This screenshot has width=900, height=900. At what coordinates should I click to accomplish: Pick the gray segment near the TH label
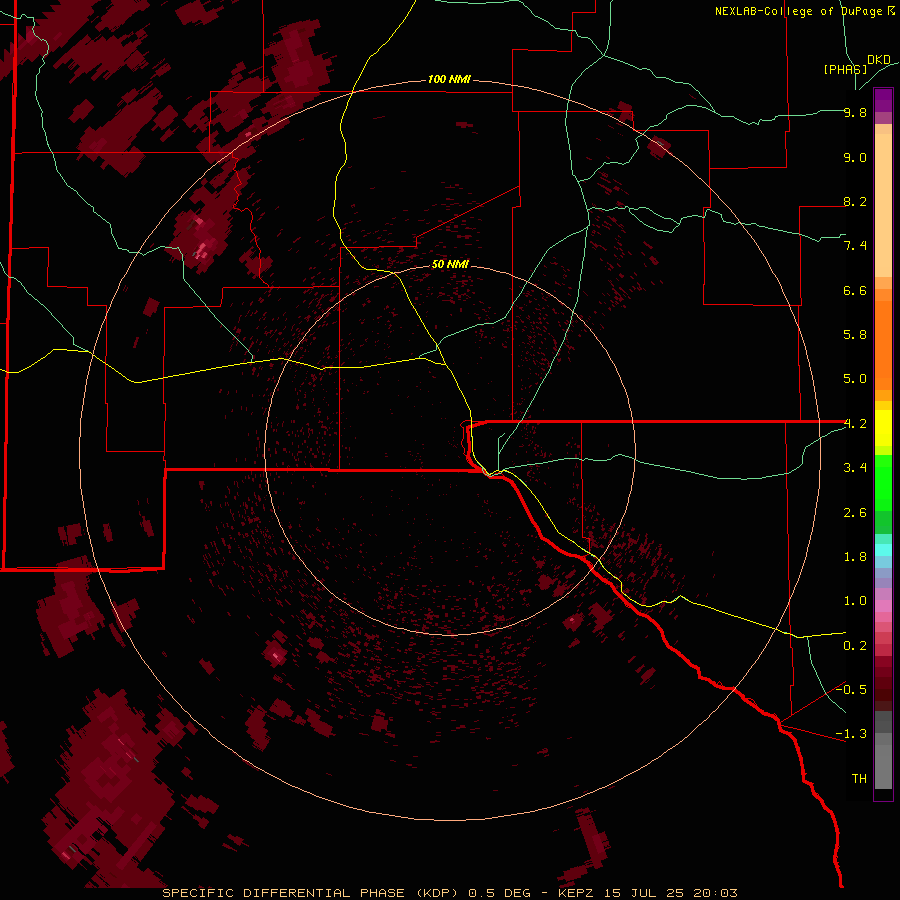(883, 766)
